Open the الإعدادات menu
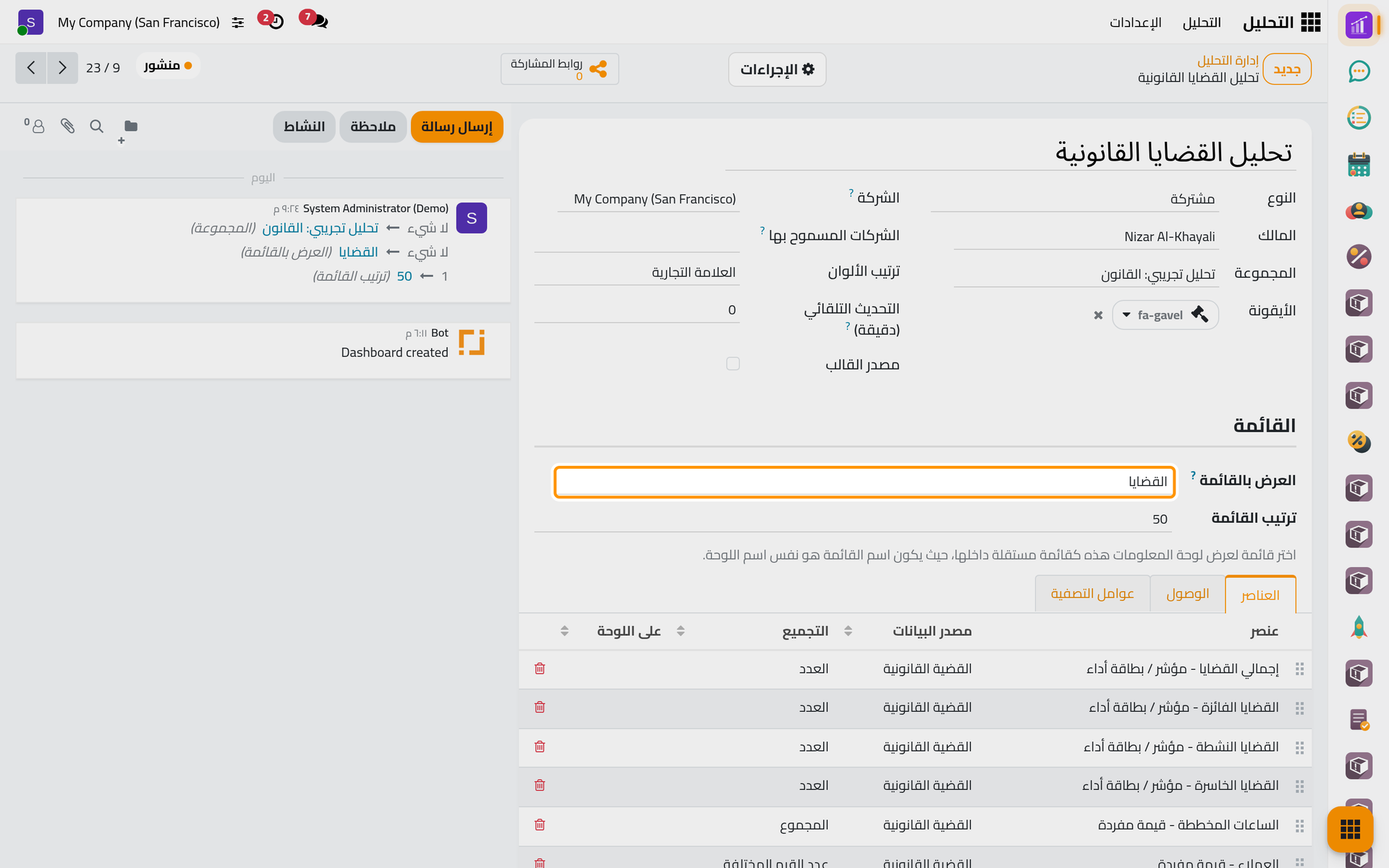Image resolution: width=1389 pixels, height=868 pixels. (x=1136, y=22)
